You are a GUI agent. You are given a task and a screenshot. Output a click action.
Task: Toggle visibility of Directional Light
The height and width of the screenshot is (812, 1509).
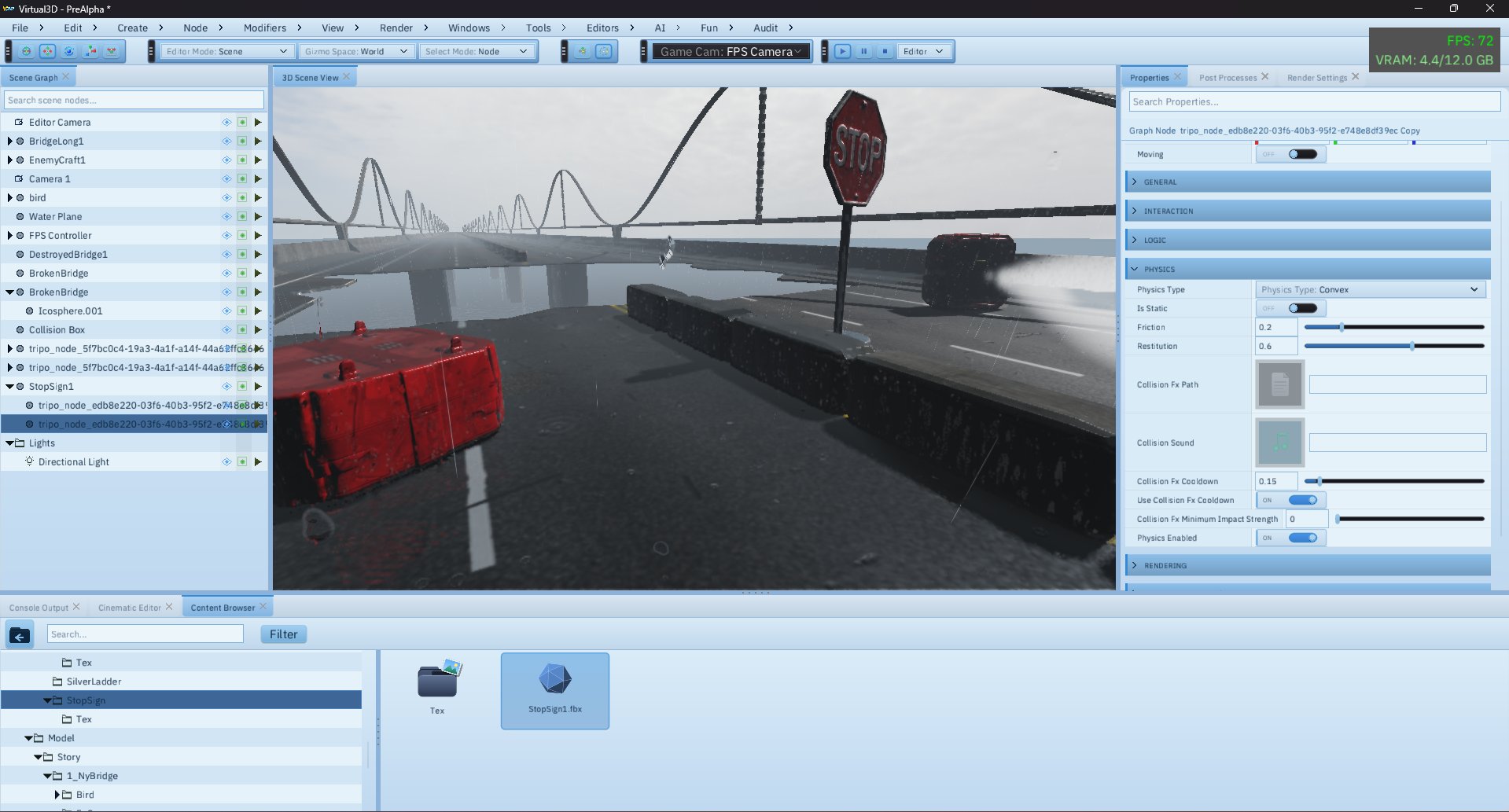pyautogui.click(x=226, y=461)
